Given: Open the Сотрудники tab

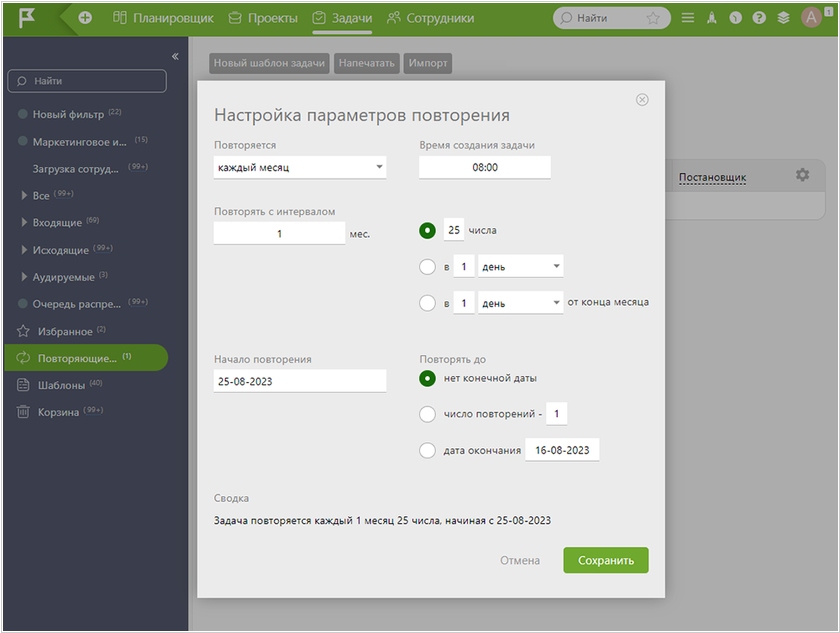Looking at the screenshot, I should point(430,18).
